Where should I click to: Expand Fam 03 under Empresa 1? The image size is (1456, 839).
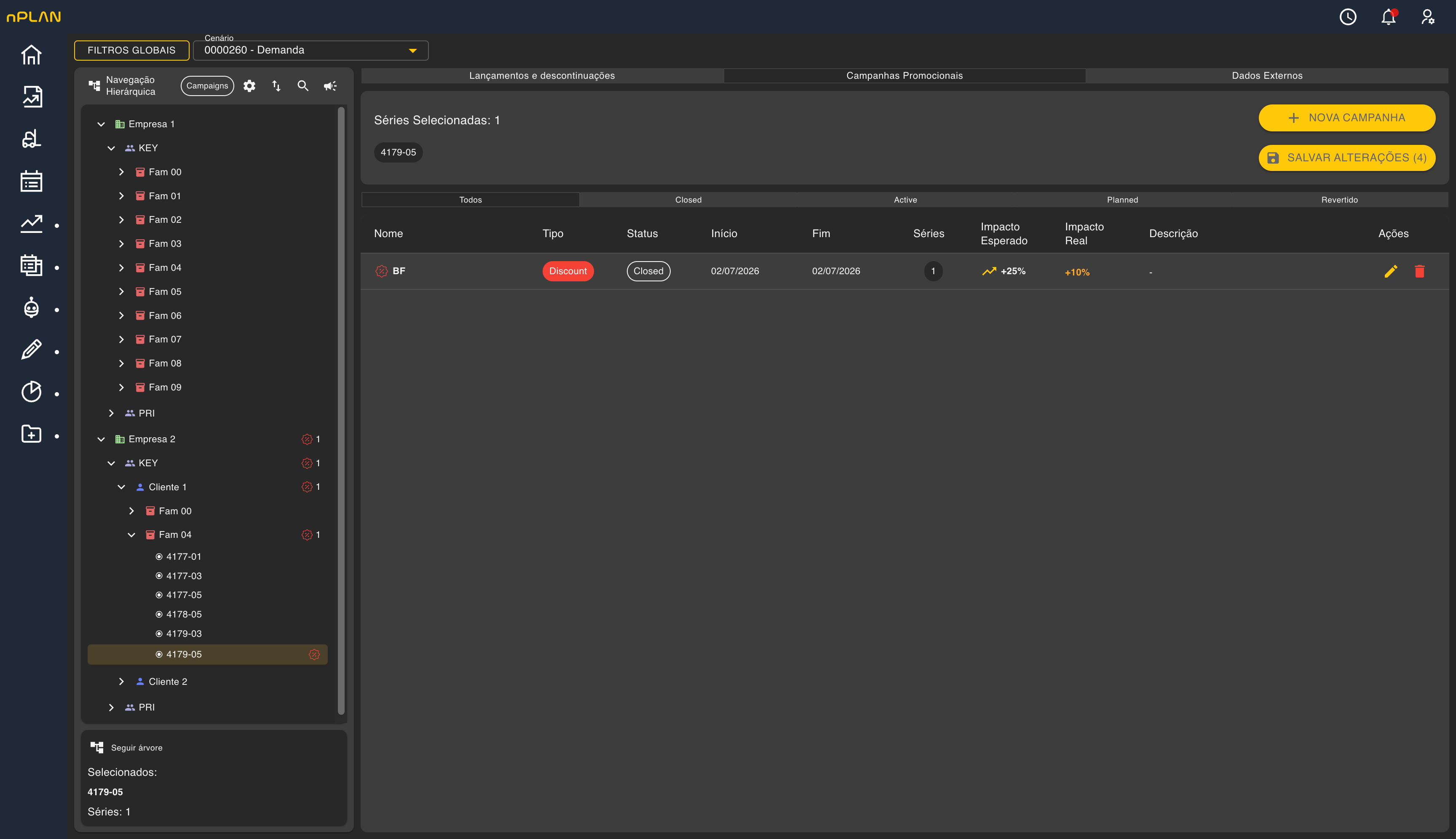tap(121, 244)
